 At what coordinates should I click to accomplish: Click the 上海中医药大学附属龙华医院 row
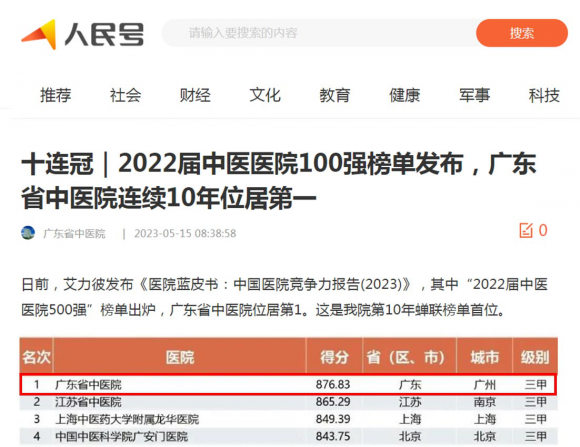288,419
